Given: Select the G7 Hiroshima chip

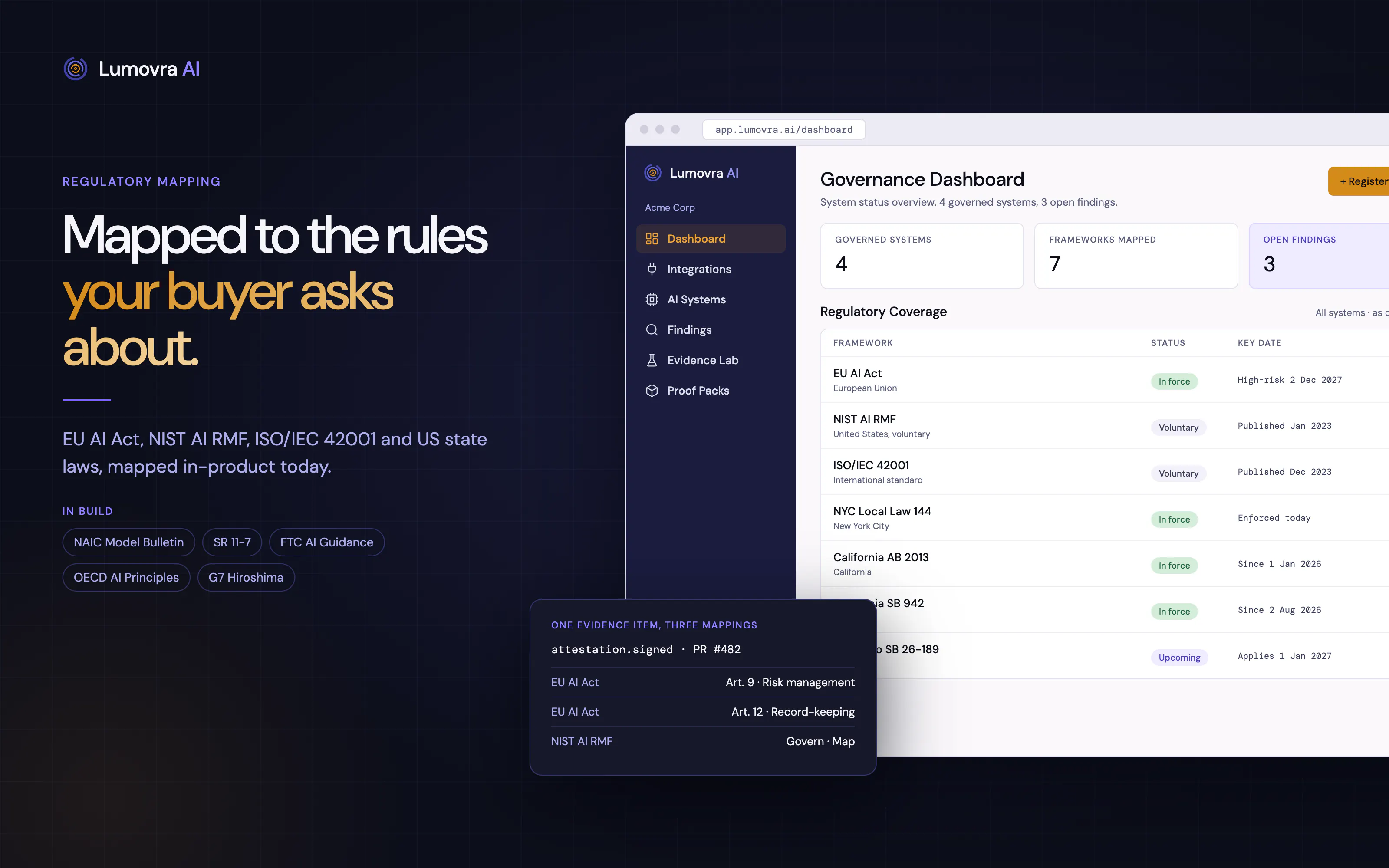Looking at the screenshot, I should pyautogui.click(x=246, y=578).
